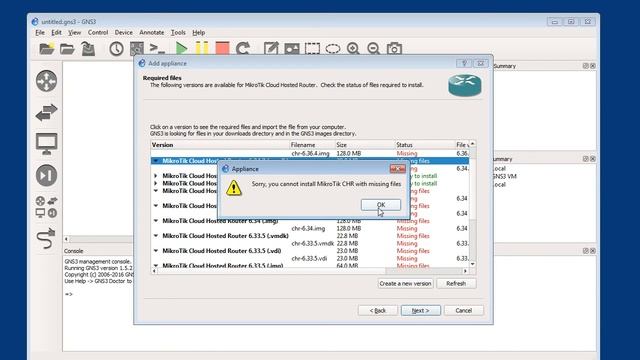Click the Add appliance help question icon
The image size is (640, 360).
point(464,63)
